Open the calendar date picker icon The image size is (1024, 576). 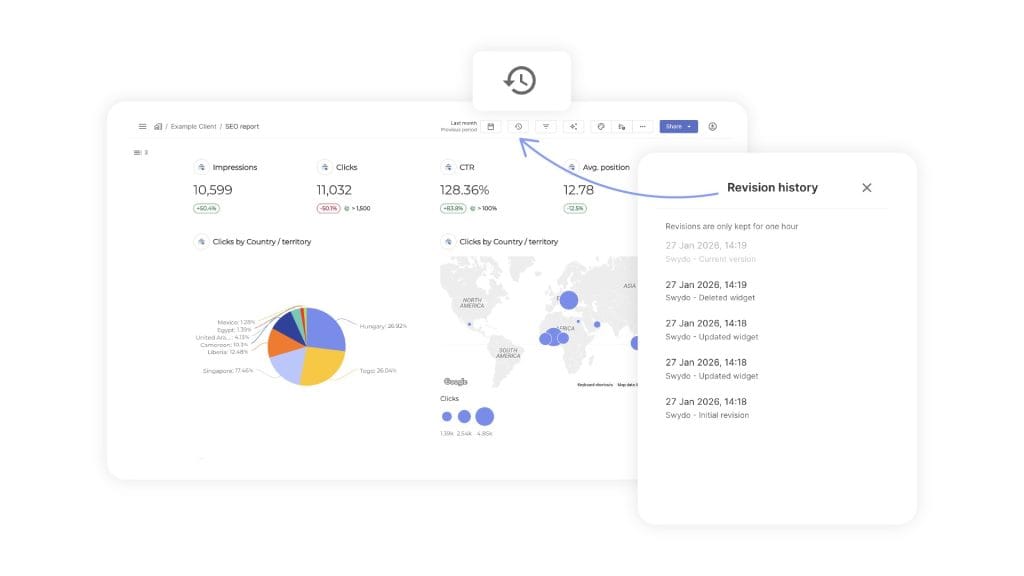click(x=491, y=127)
